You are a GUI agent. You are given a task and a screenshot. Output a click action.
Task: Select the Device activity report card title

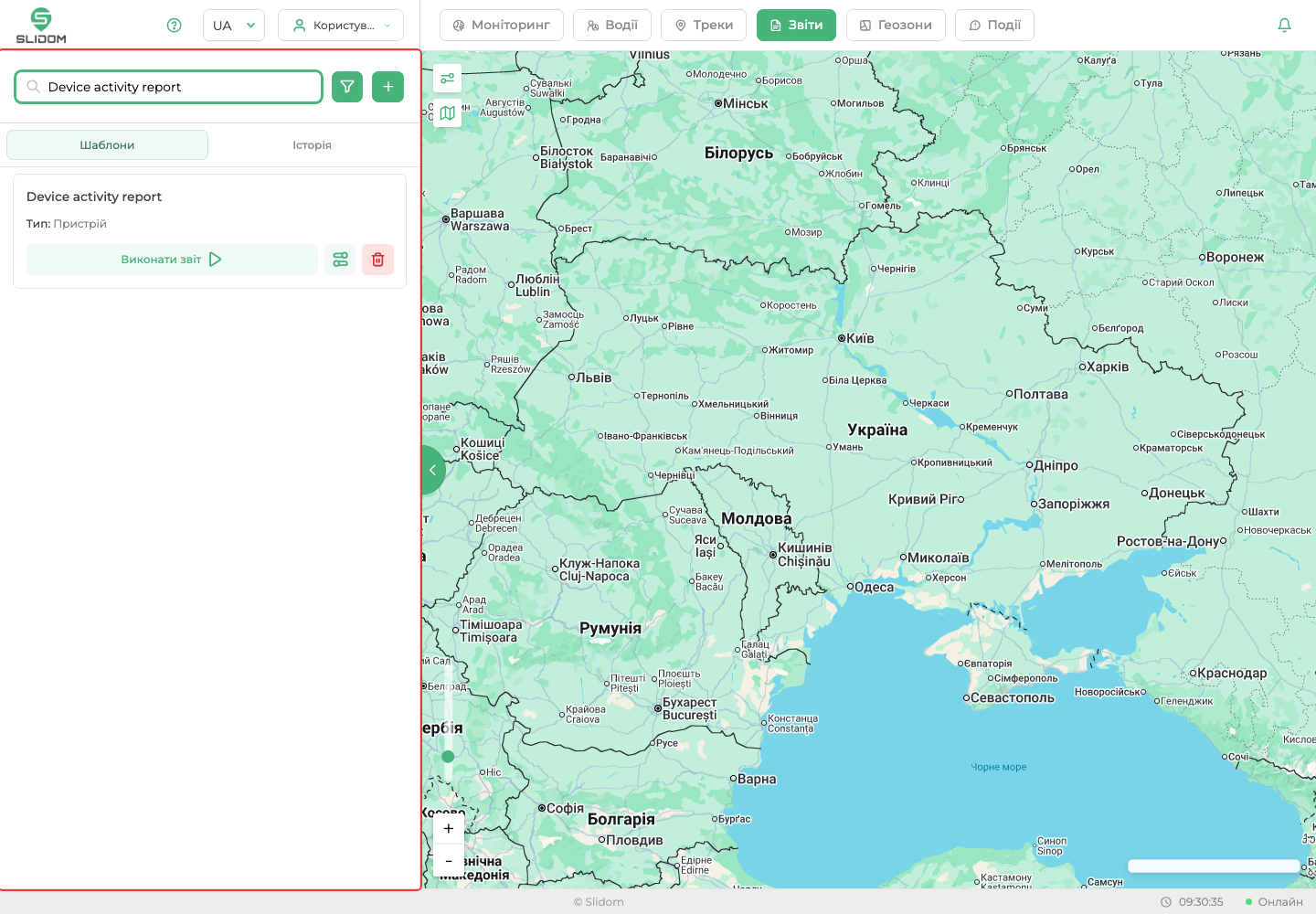click(94, 197)
